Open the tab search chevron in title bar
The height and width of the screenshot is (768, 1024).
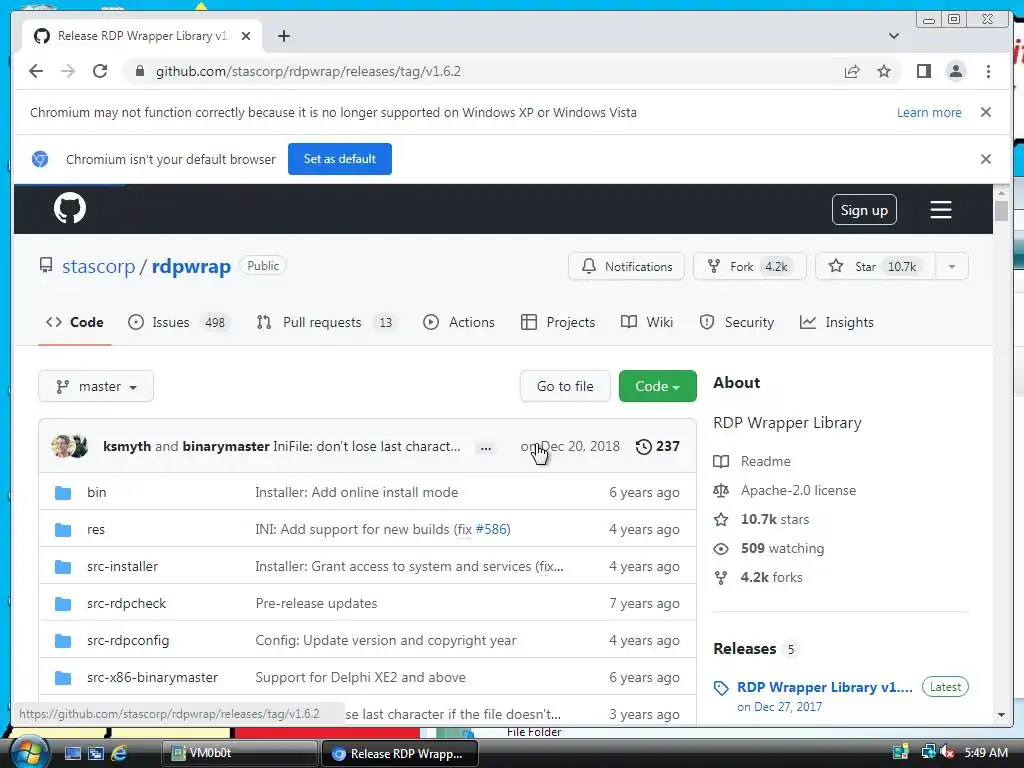tap(893, 36)
